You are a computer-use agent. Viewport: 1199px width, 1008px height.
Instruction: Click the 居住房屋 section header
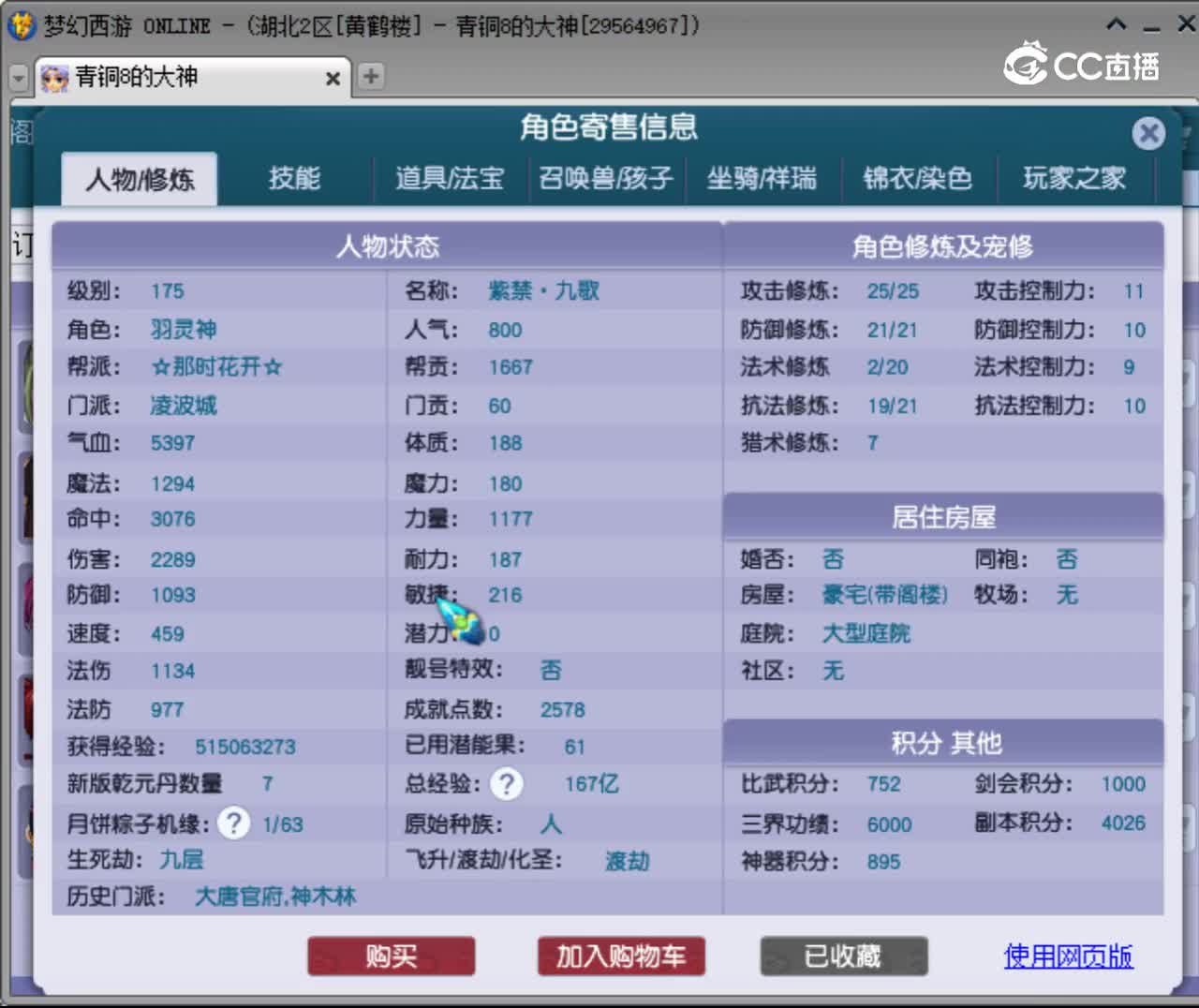[x=943, y=517]
